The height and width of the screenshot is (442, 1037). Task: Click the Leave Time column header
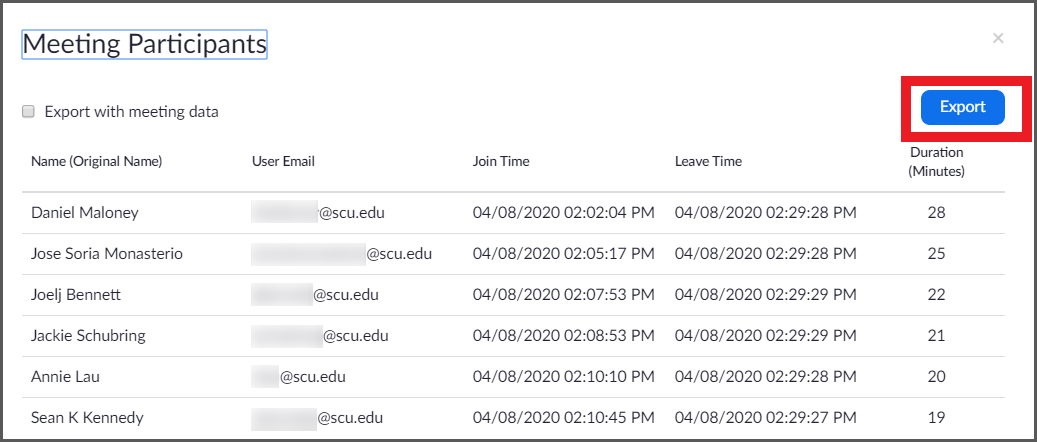click(x=708, y=161)
